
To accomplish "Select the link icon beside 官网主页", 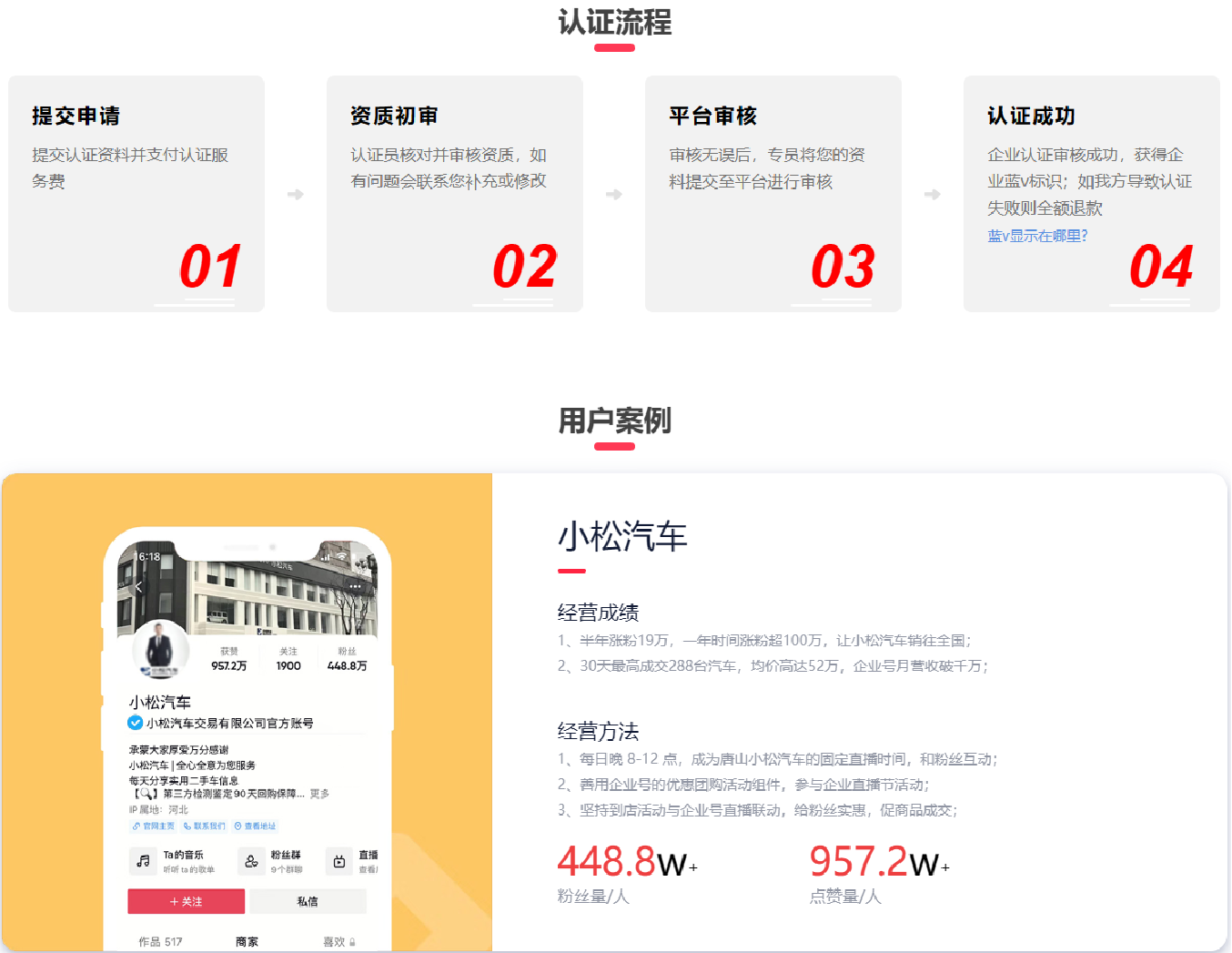I will pos(135,826).
